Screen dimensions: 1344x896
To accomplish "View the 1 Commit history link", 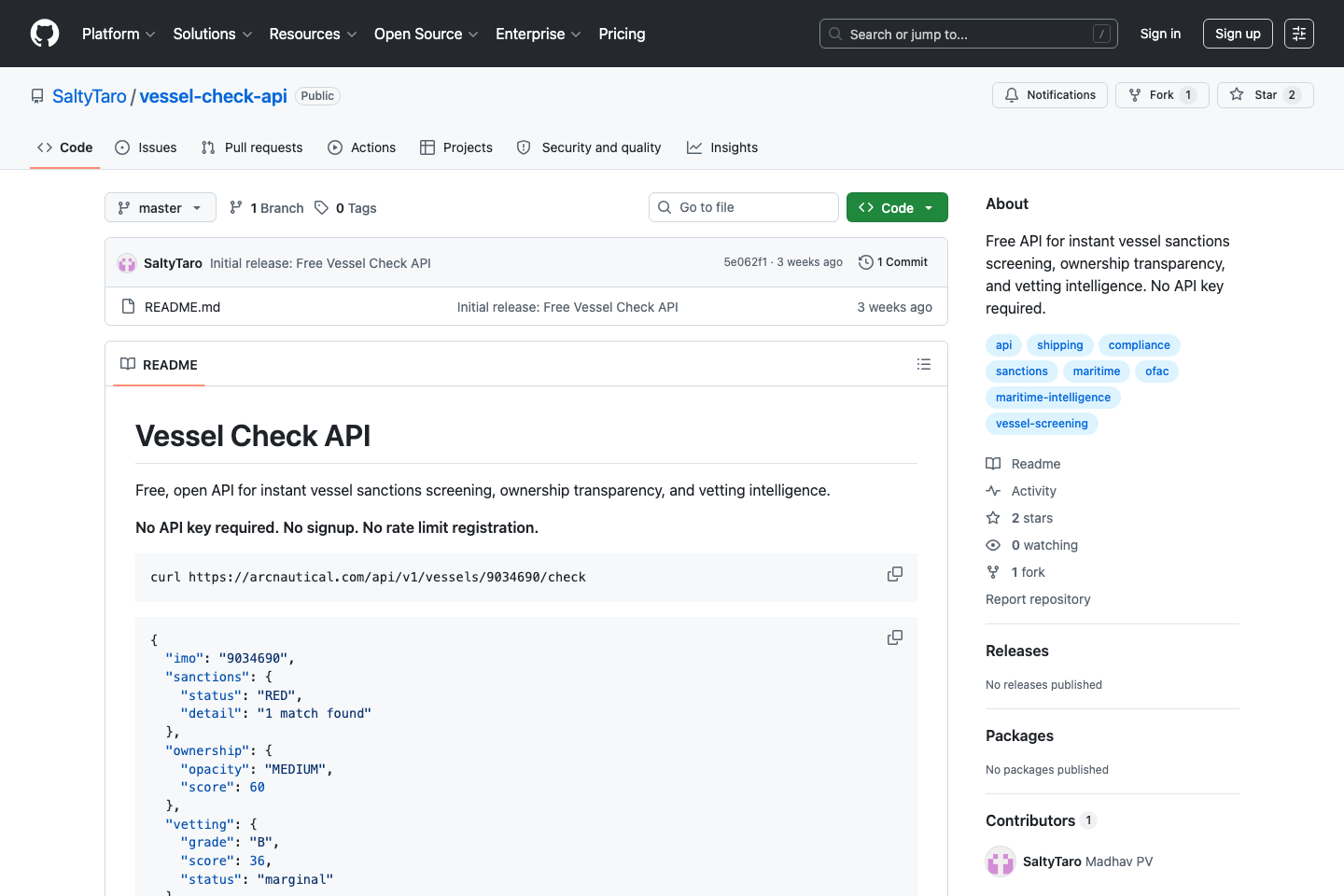I will pyautogui.click(x=893, y=262).
